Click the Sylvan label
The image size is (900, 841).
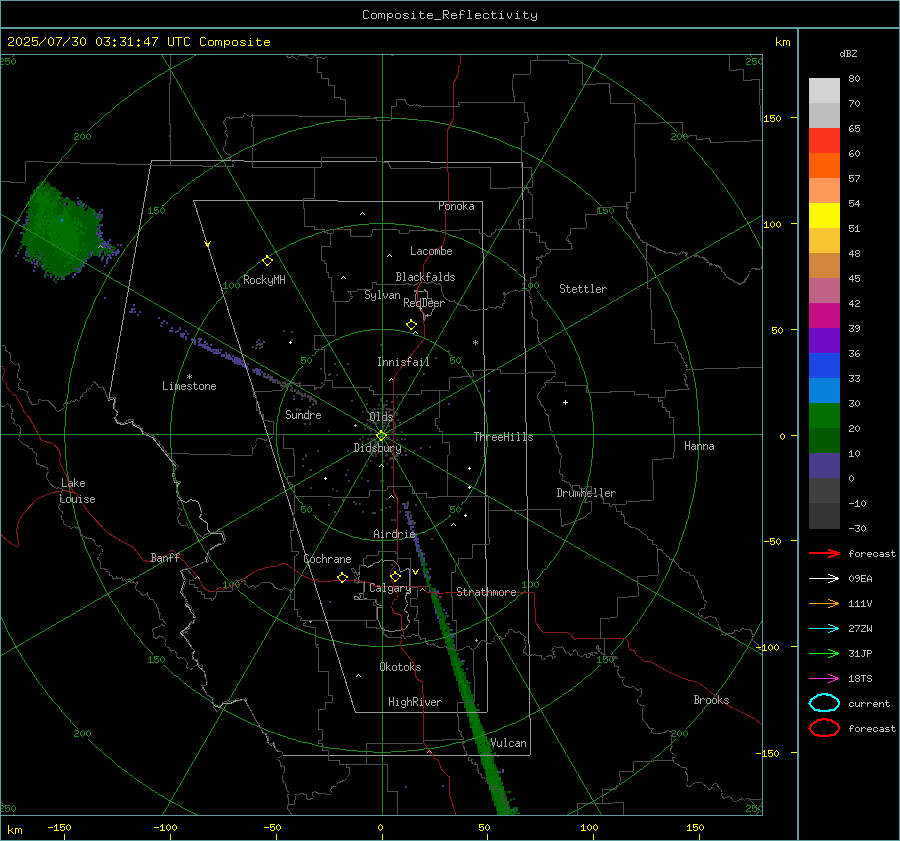tap(382, 295)
